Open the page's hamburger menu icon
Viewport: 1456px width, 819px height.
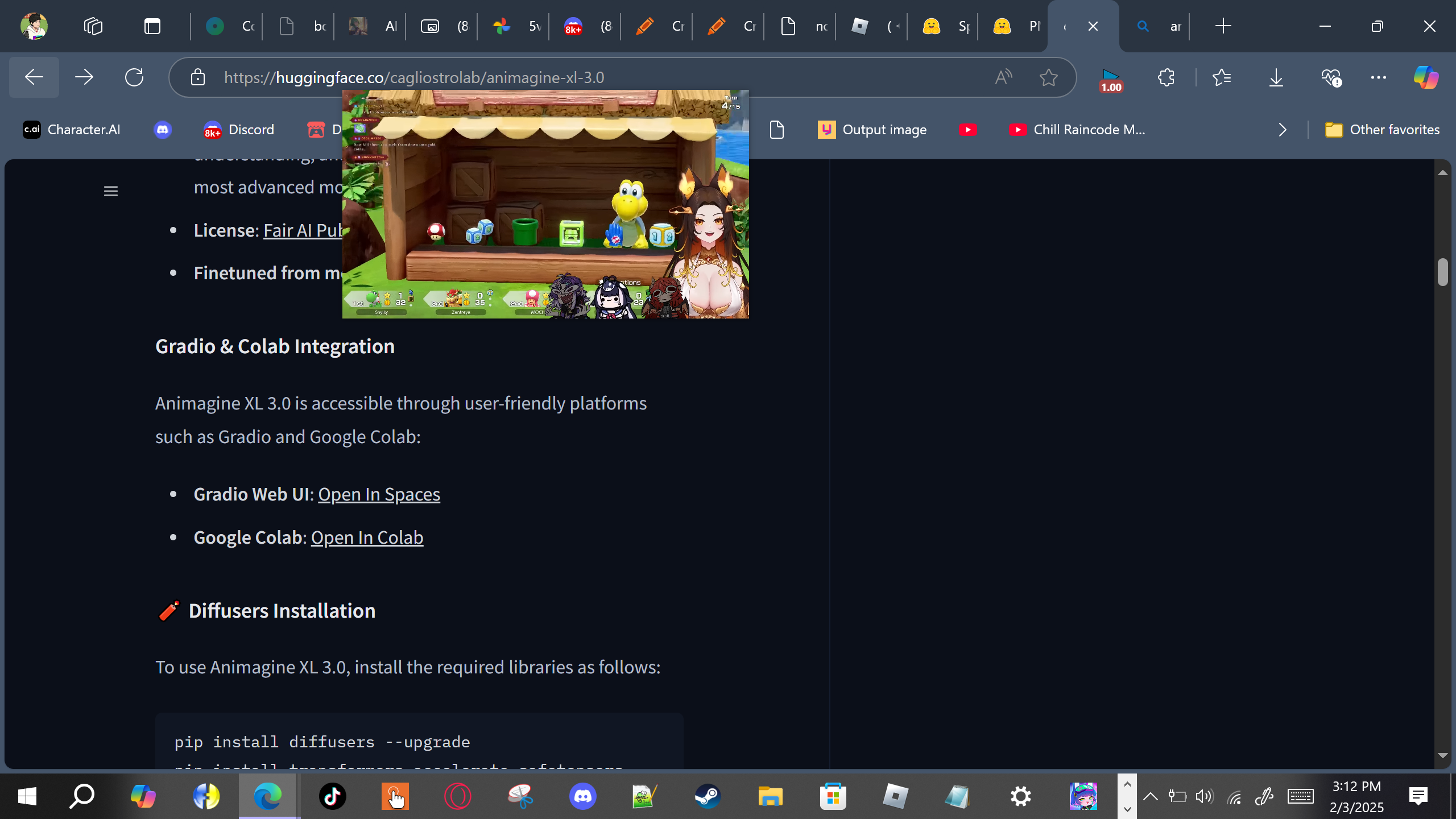click(111, 191)
